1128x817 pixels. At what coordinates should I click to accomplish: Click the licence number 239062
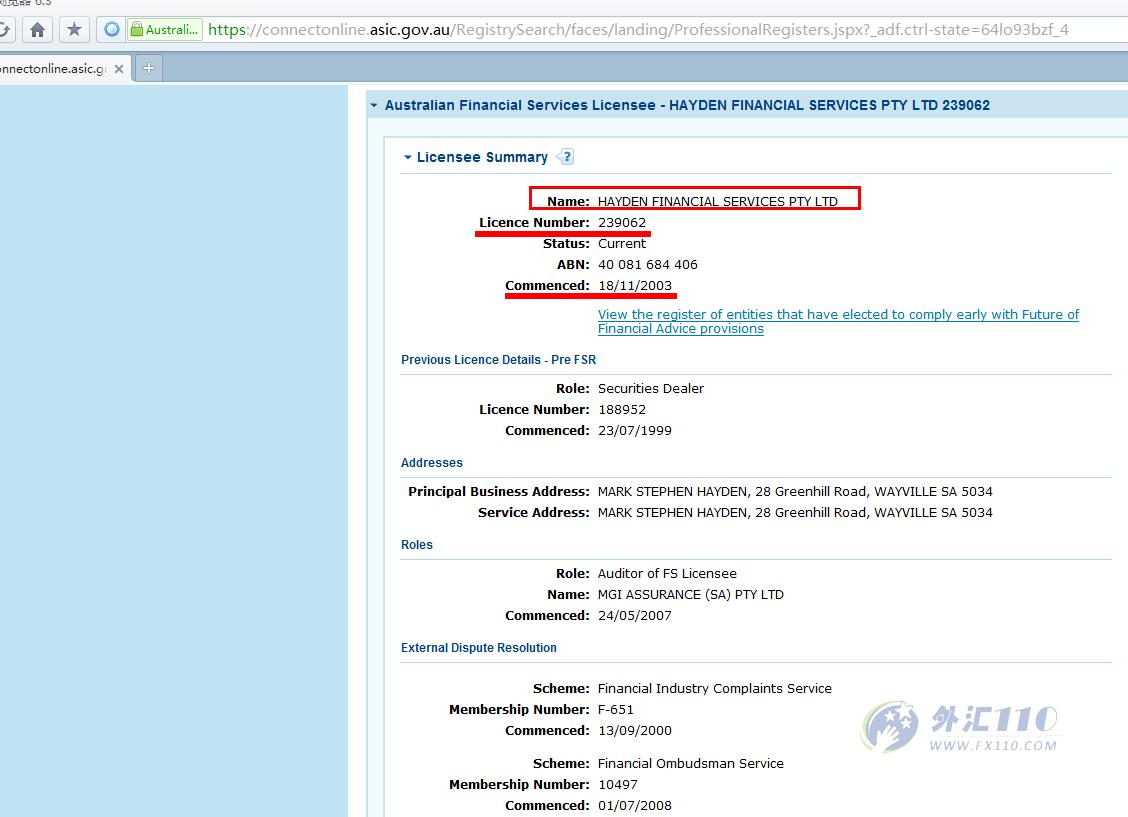pyautogui.click(x=622, y=223)
